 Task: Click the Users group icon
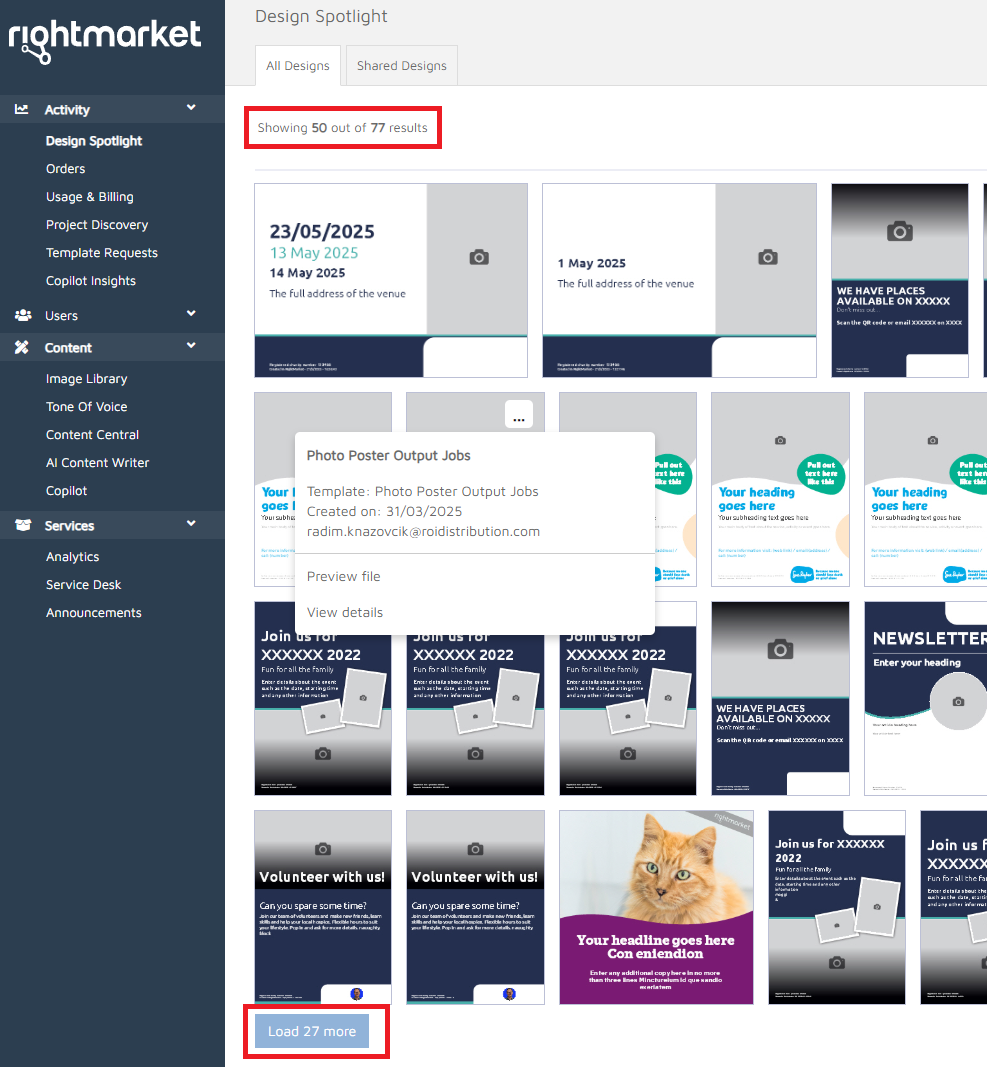(22, 316)
